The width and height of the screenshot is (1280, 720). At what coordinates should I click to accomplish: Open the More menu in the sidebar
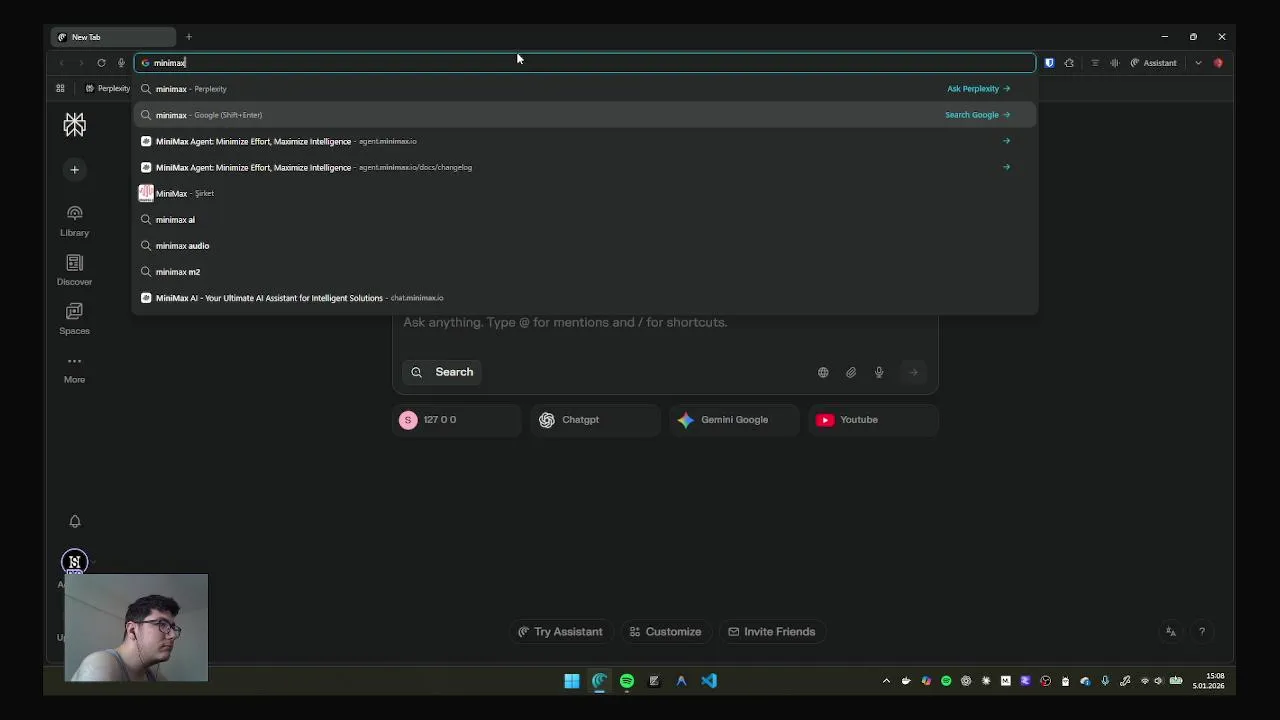(x=74, y=368)
